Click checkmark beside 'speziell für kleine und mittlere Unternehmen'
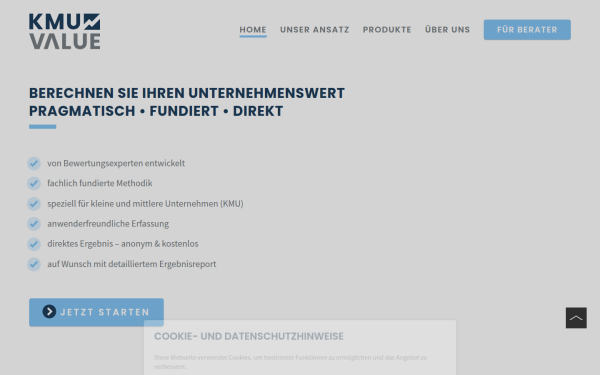The width and height of the screenshot is (600, 375). pos(34,204)
